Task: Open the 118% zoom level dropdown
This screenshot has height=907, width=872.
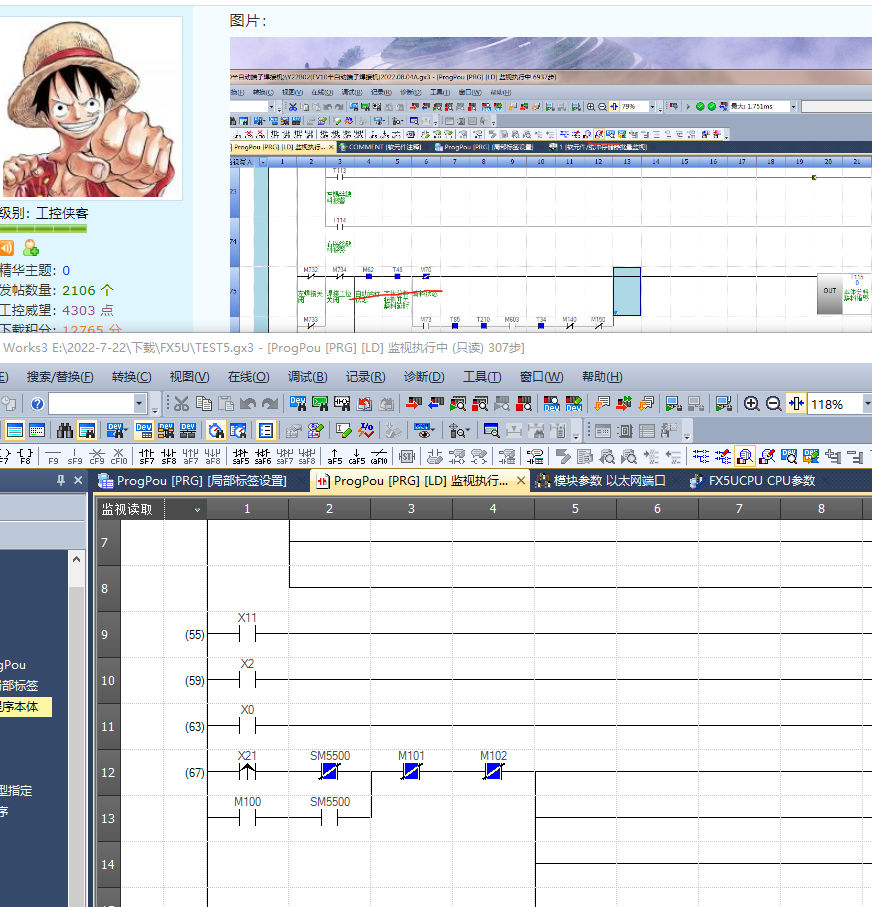Action: pos(866,404)
